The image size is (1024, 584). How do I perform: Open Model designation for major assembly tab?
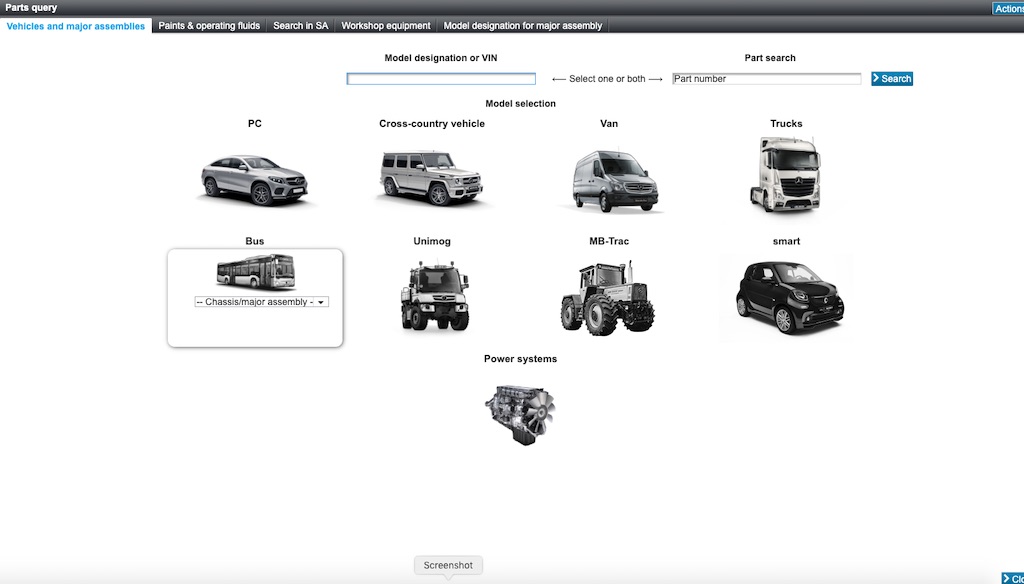click(x=522, y=26)
